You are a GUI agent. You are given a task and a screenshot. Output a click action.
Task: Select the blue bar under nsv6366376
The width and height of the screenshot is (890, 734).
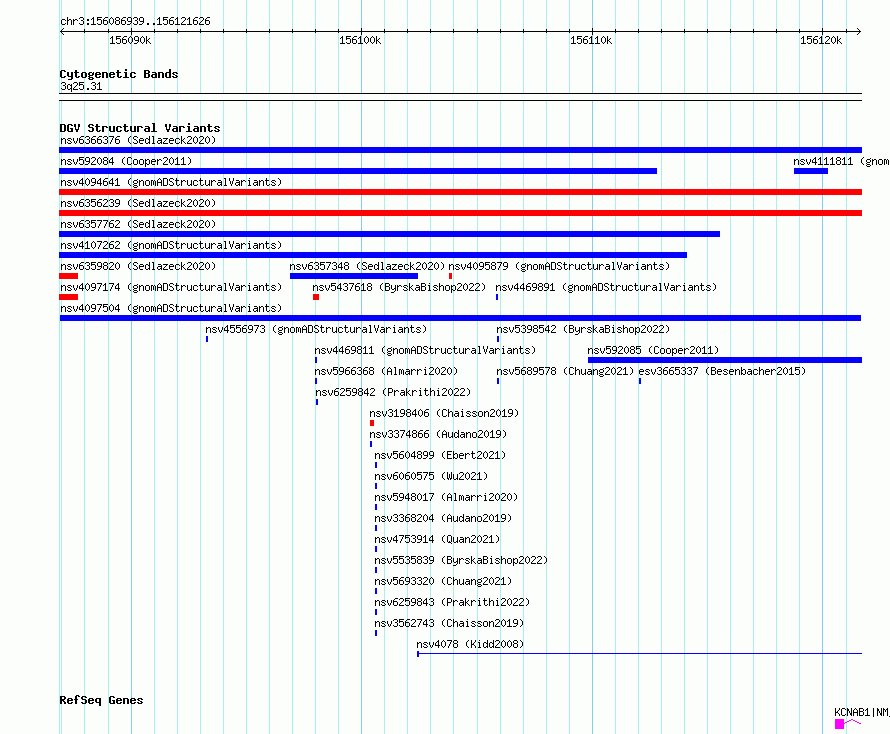460,150
